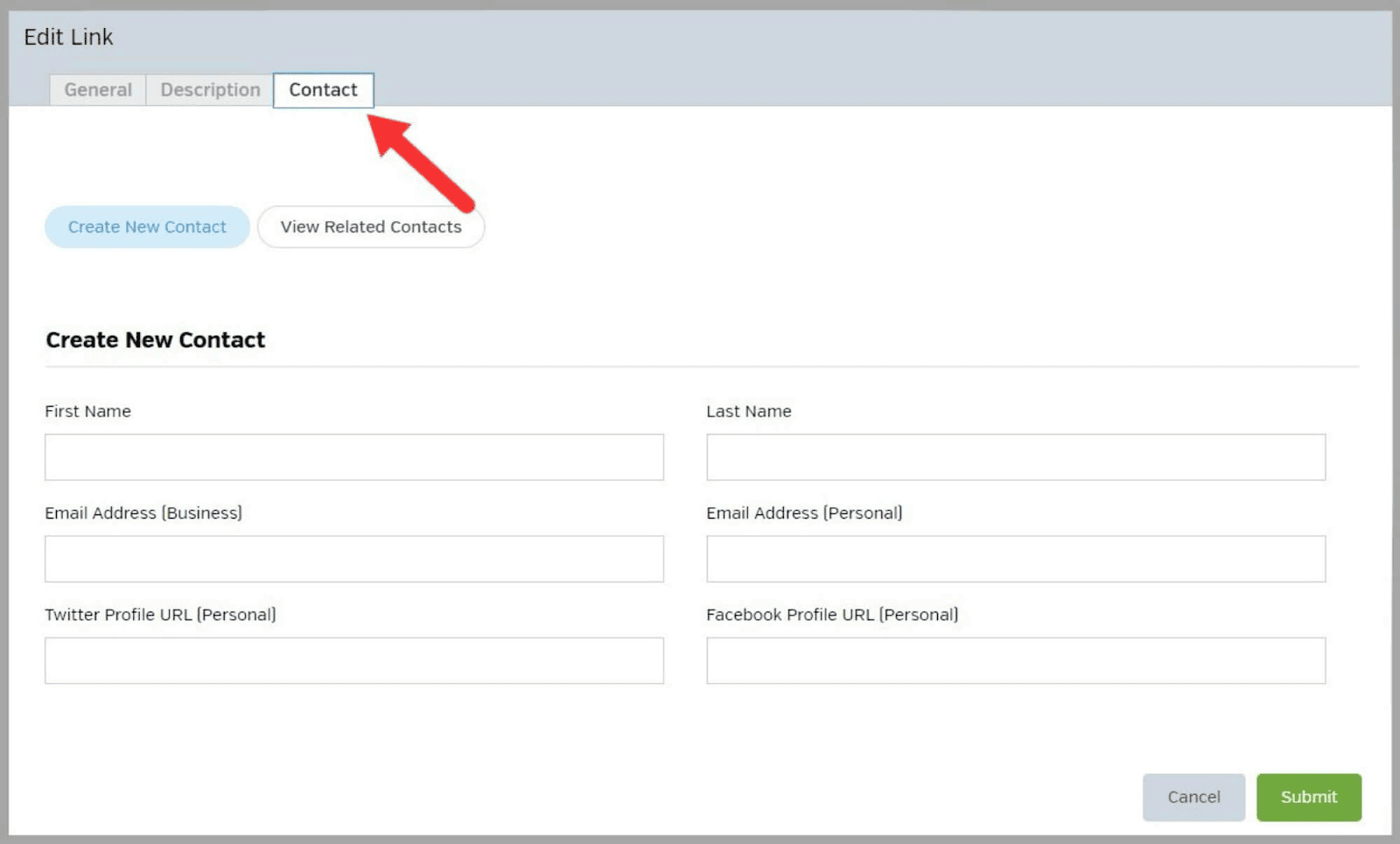Select the Contact tab
The height and width of the screenshot is (844, 1400).
(x=323, y=90)
